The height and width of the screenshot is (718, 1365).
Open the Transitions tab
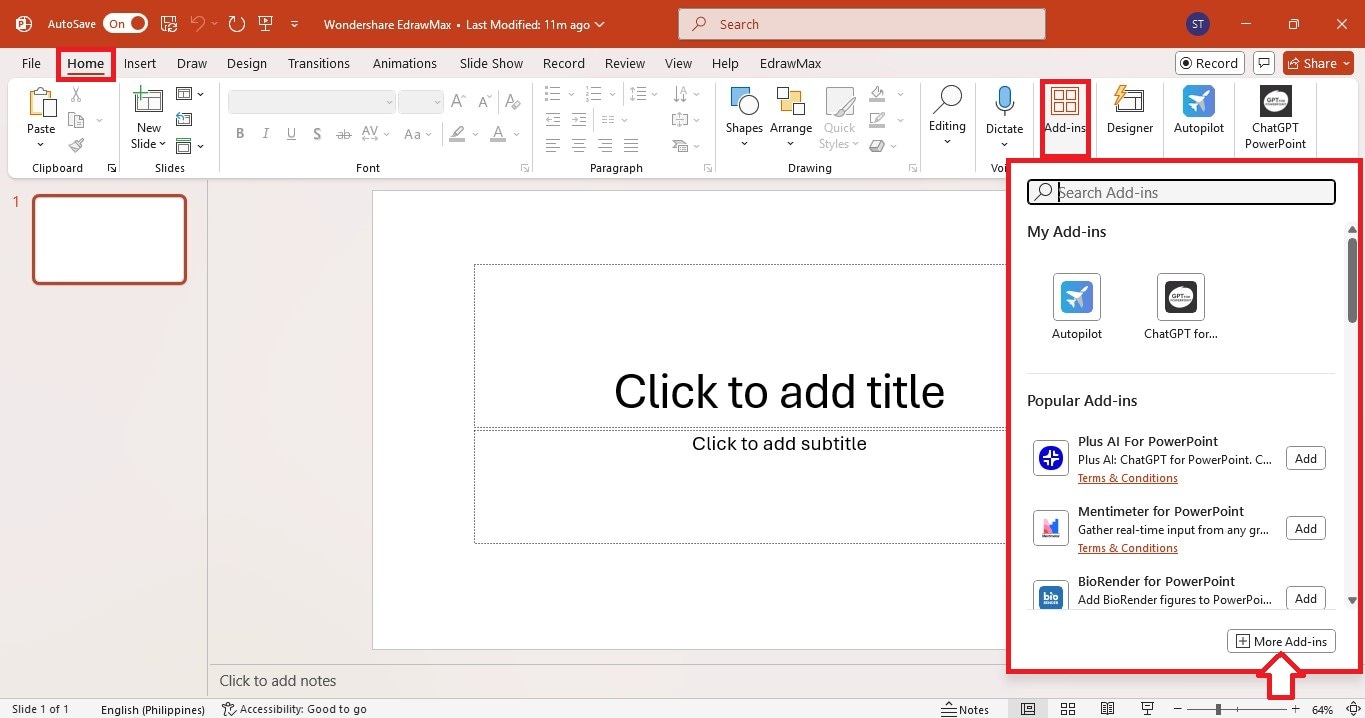pos(319,63)
